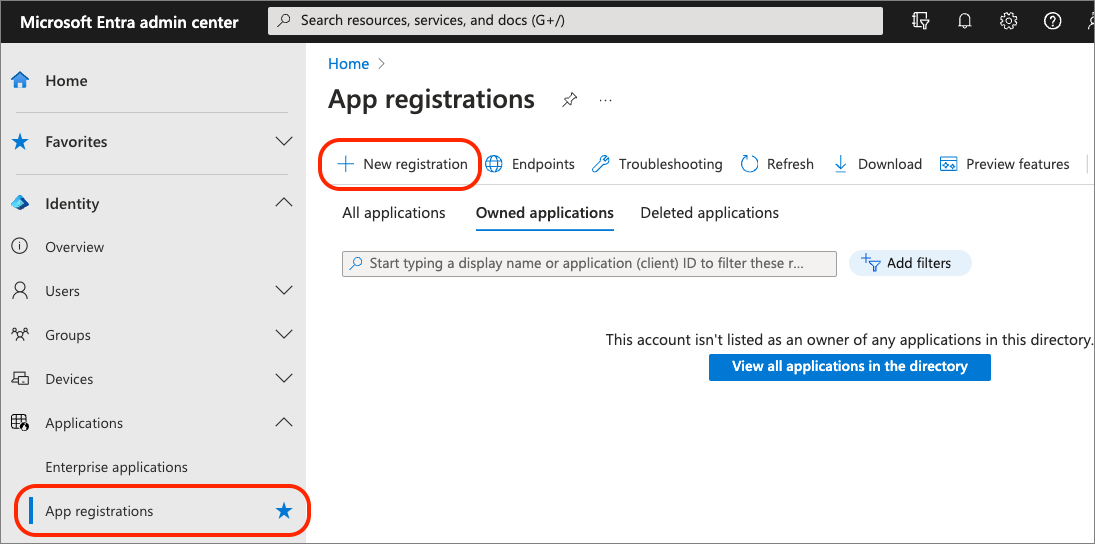Click the Preview features label in the toolbar

point(1017,164)
